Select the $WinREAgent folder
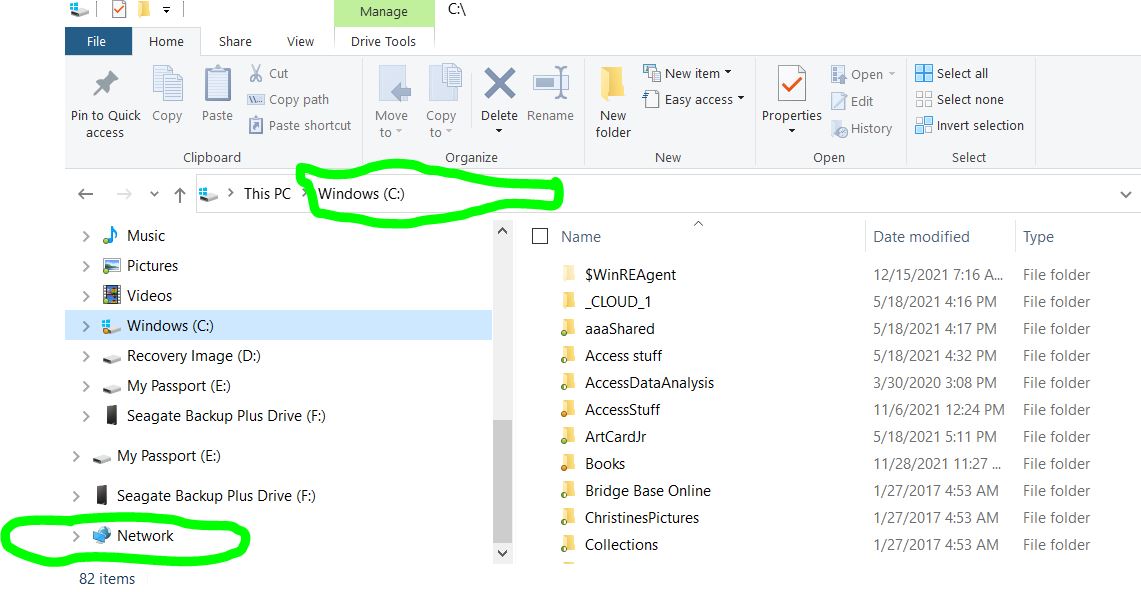The image size is (1141, 592). pos(630,275)
